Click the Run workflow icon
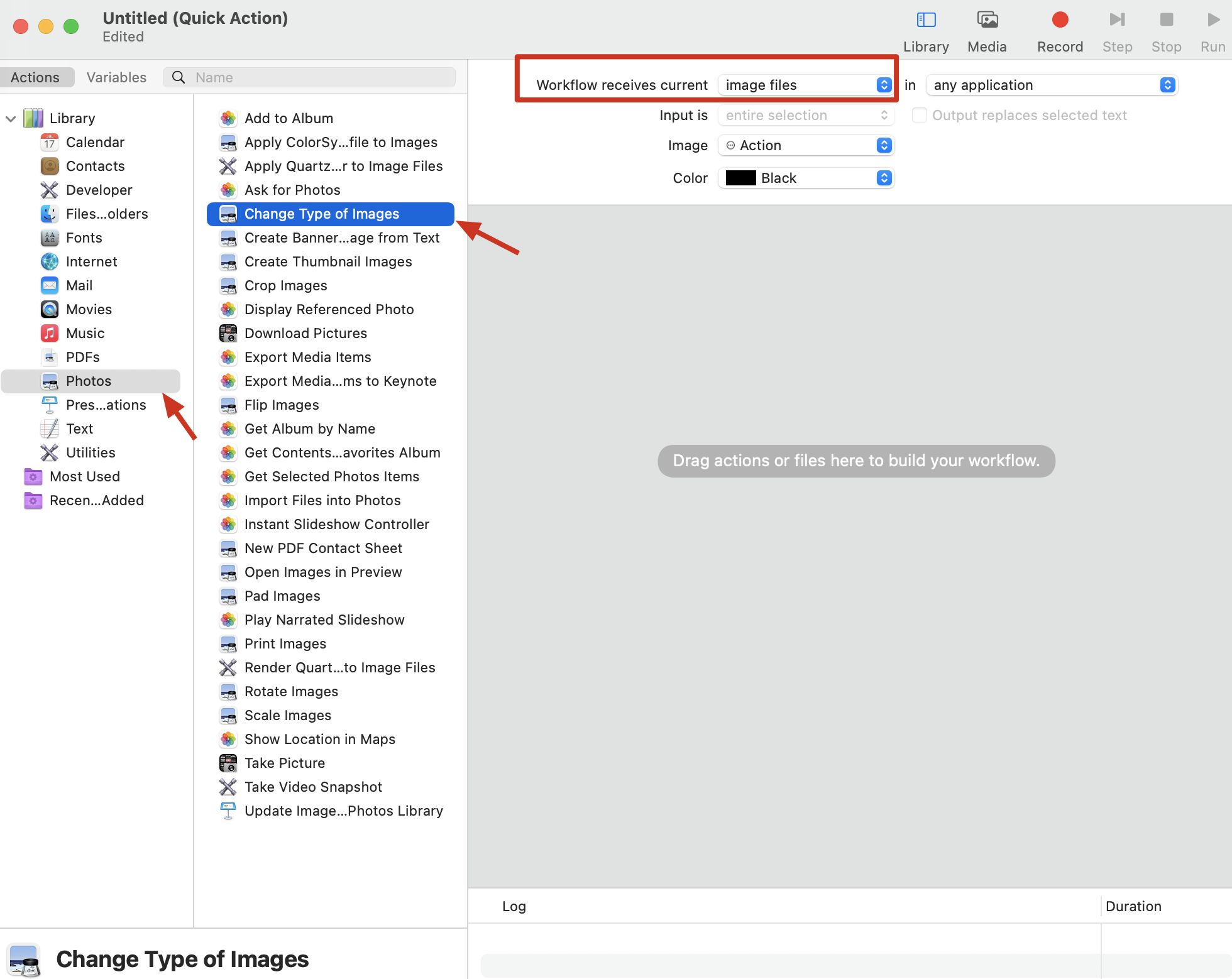 point(1213,21)
